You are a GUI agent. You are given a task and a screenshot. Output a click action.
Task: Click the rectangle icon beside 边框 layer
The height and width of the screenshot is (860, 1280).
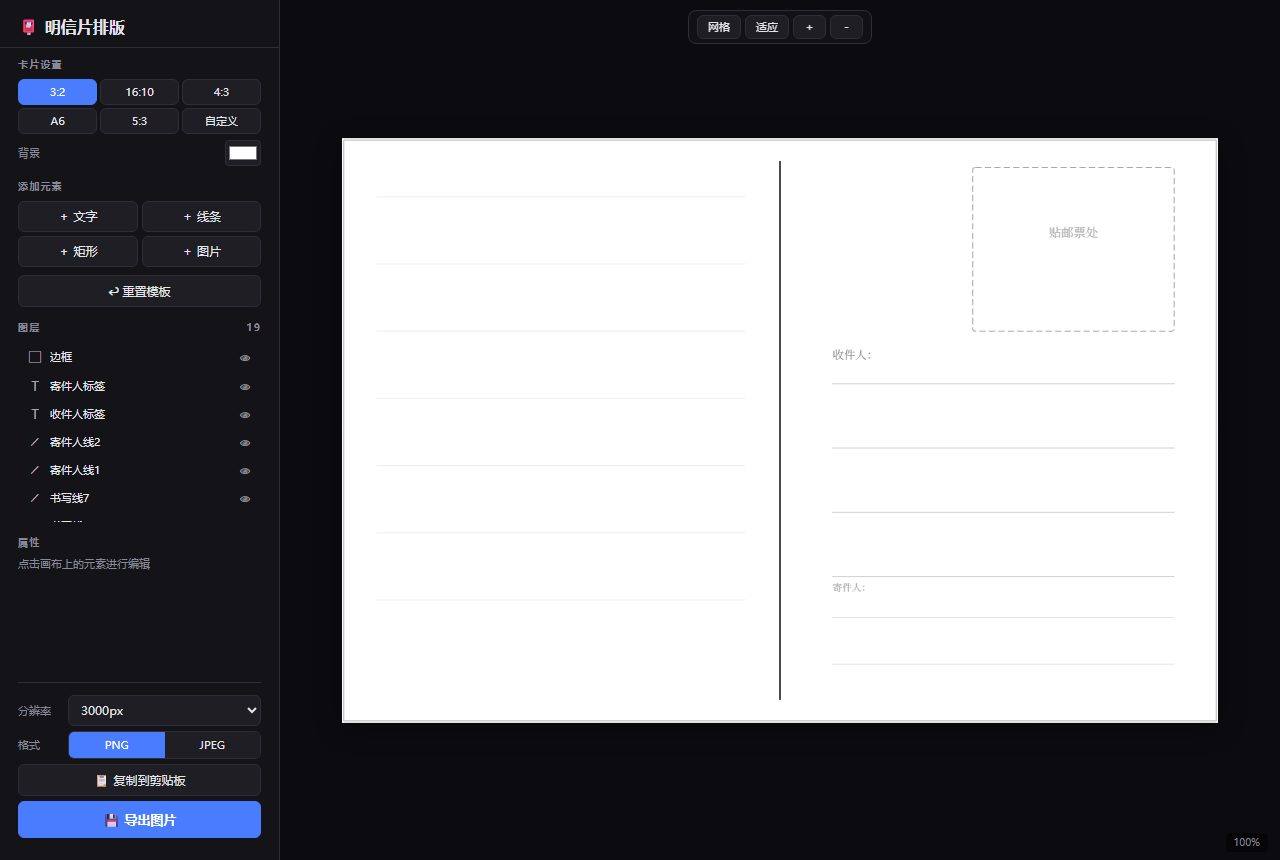35,357
